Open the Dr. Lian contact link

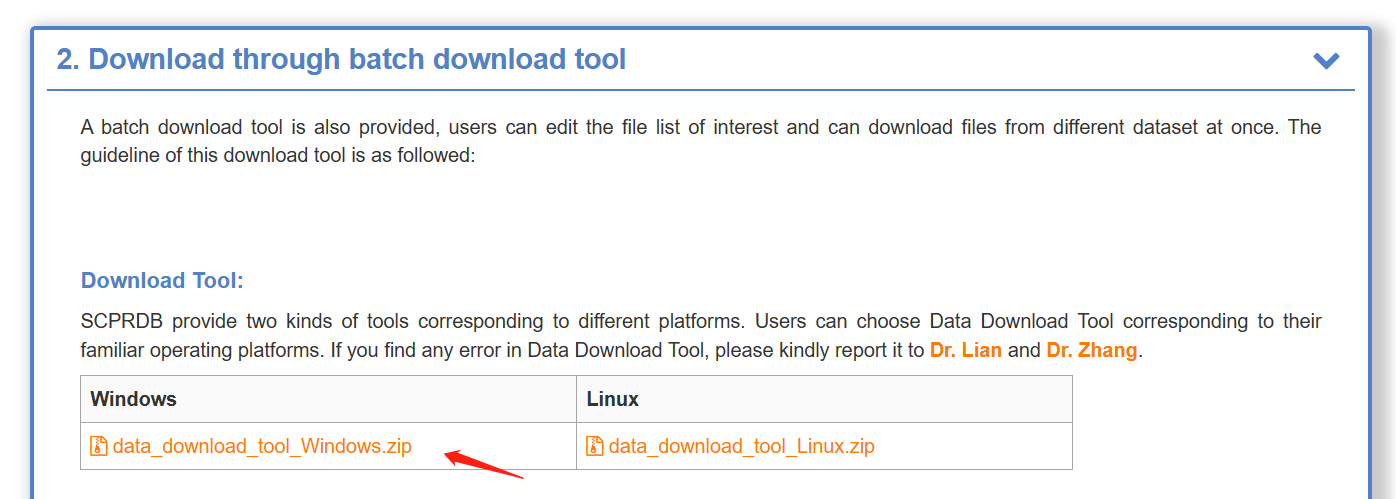[x=966, y=351]
